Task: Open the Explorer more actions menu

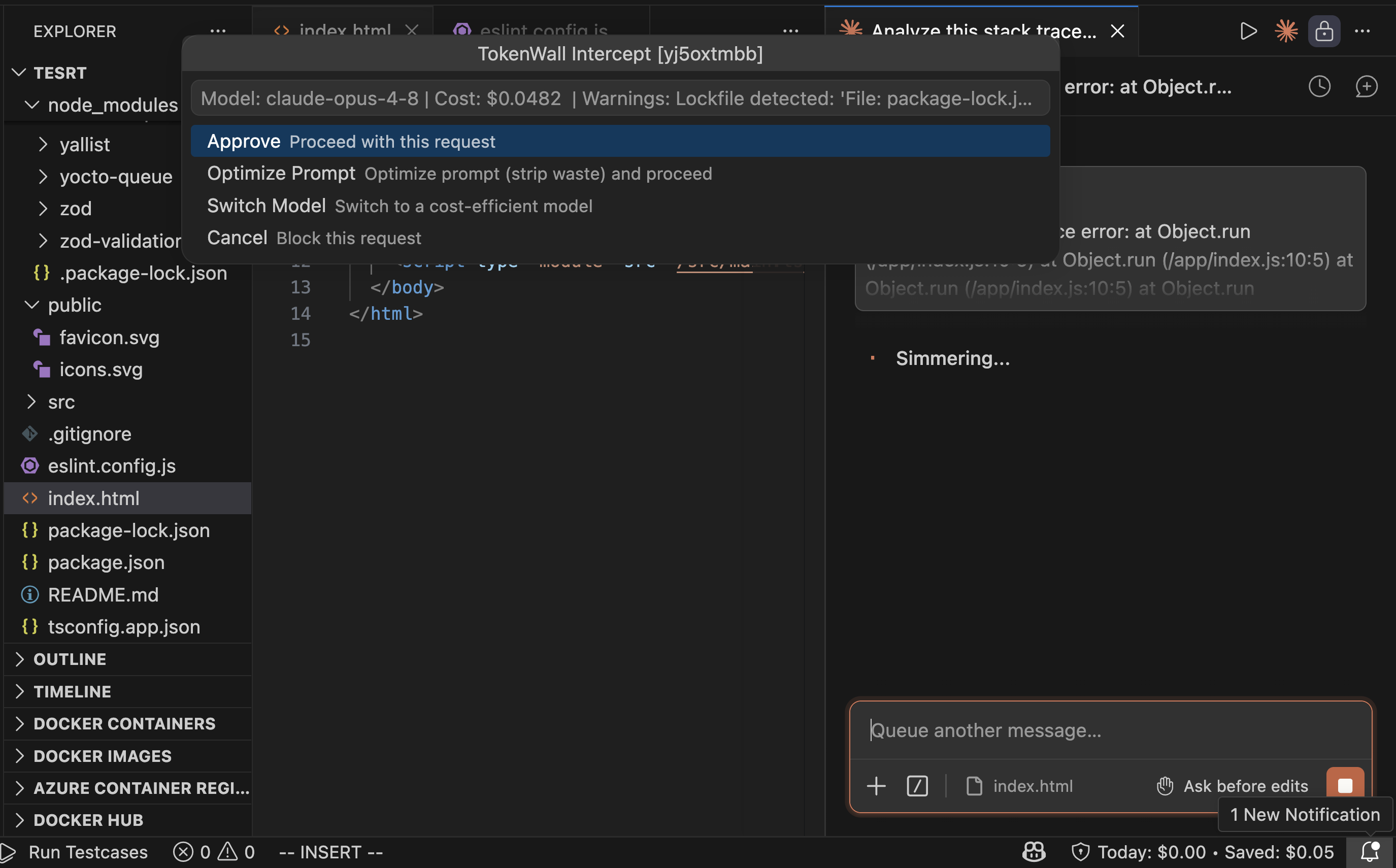Action: [218, 31]
